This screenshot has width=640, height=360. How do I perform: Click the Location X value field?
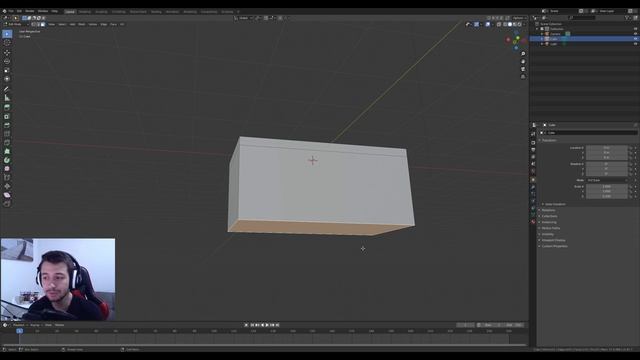point(607,148)
